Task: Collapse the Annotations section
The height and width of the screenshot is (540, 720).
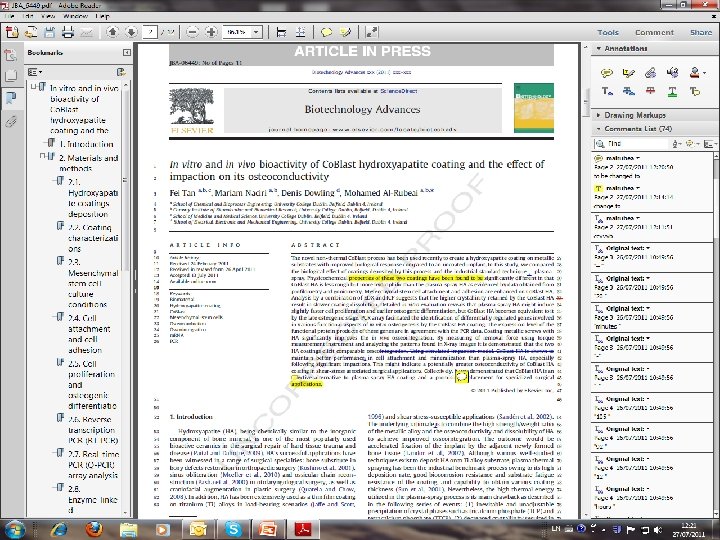Action: pos(598,48)
